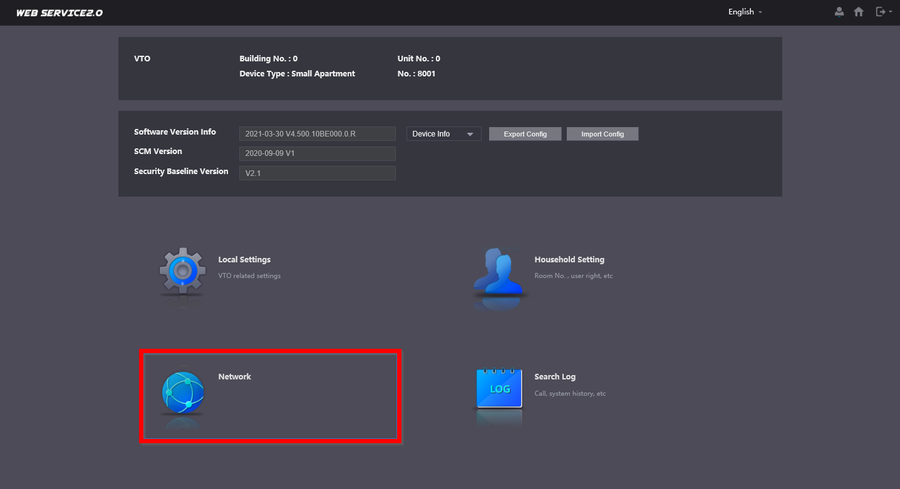Open Local Settings via the gear icon
900x489 pixels.
point(182,270)
